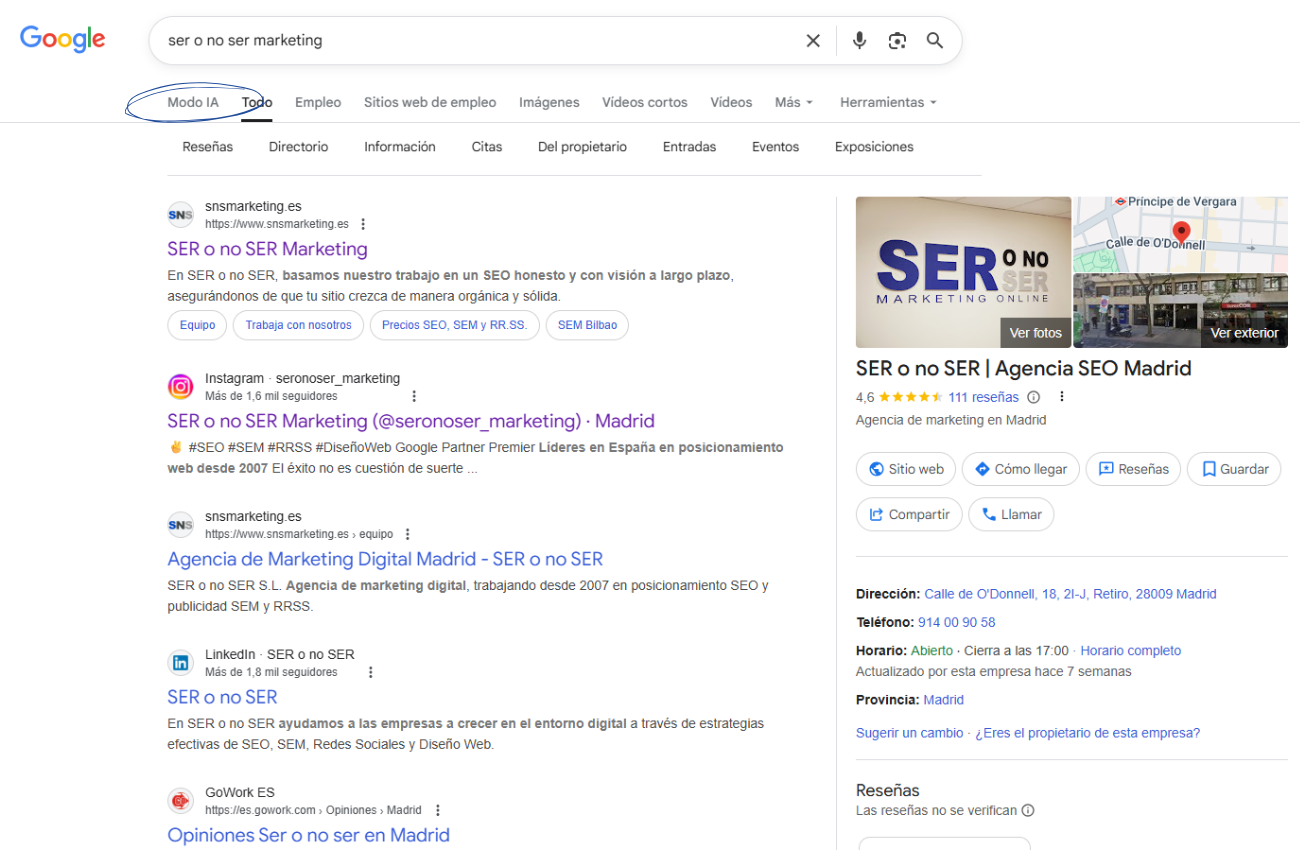This screenshot has height=850, width=1300.
Task: Click the 111 reseñas link
Action: coord(983,397)
